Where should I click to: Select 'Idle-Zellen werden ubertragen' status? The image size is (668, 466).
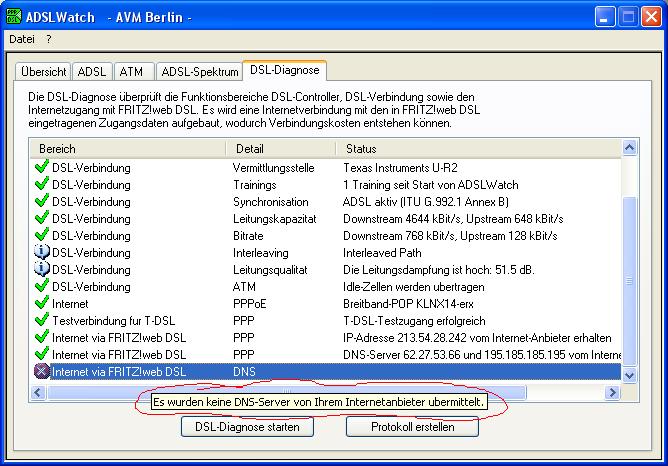pyautogui.click(x=414, y=287)
